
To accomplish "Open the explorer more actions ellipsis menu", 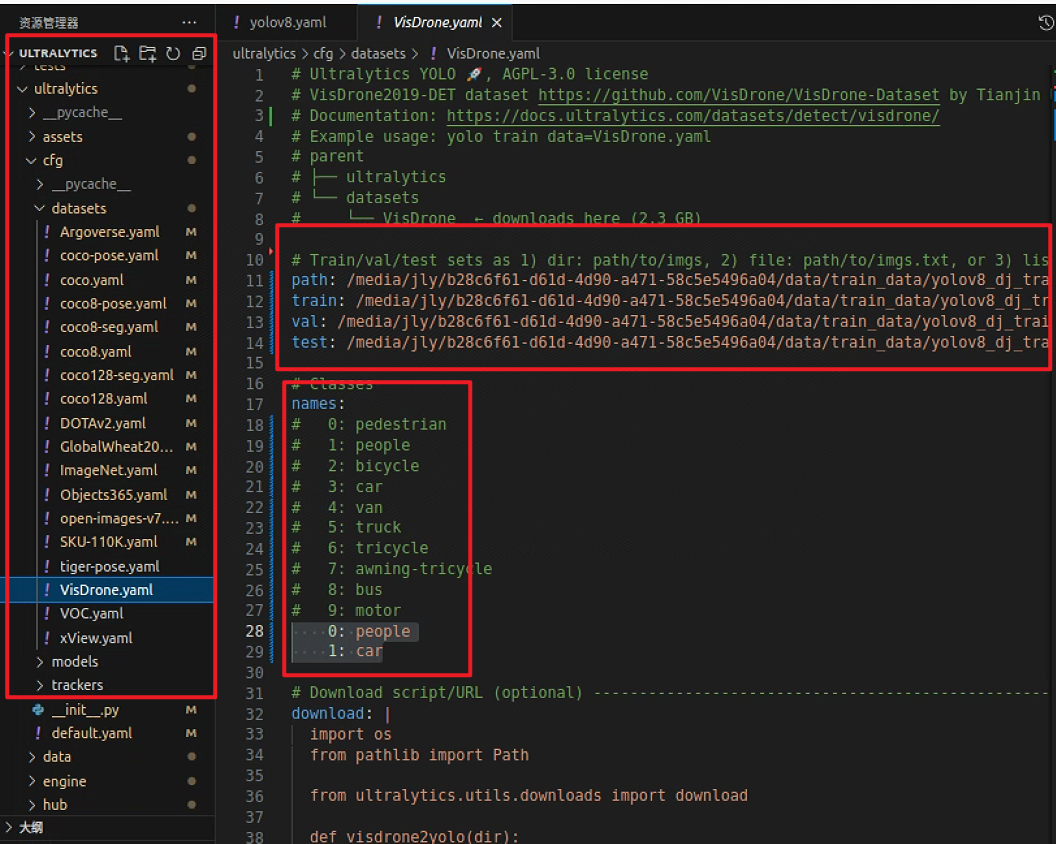I will click(x=189, y=22).
